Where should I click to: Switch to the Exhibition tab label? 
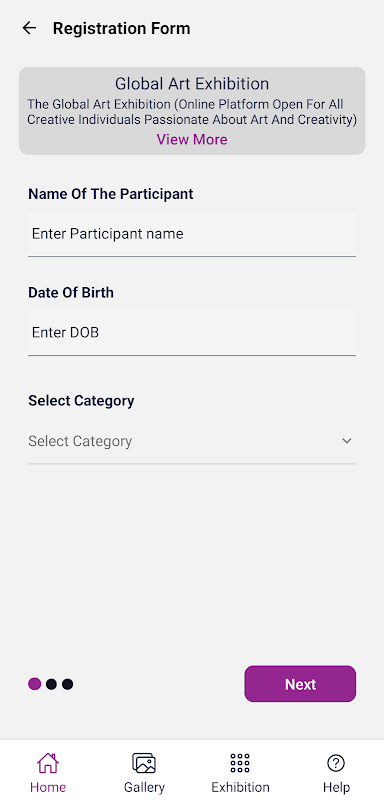tap(240, 787)
